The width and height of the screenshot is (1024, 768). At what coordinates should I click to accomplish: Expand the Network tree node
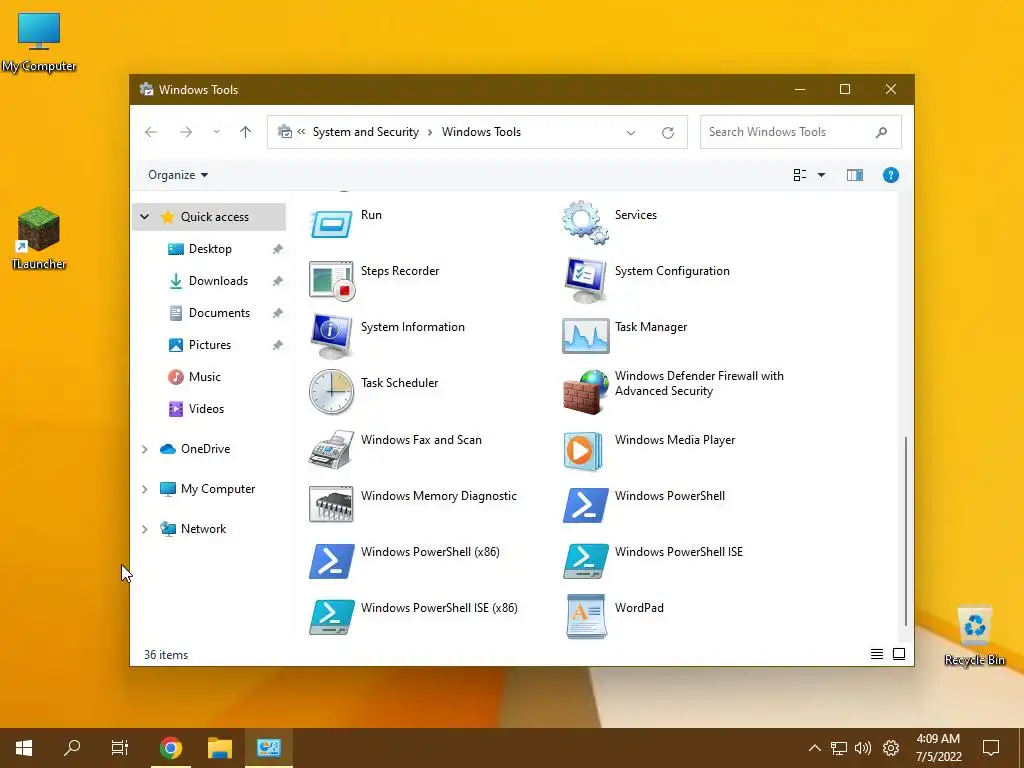[144, 529]
